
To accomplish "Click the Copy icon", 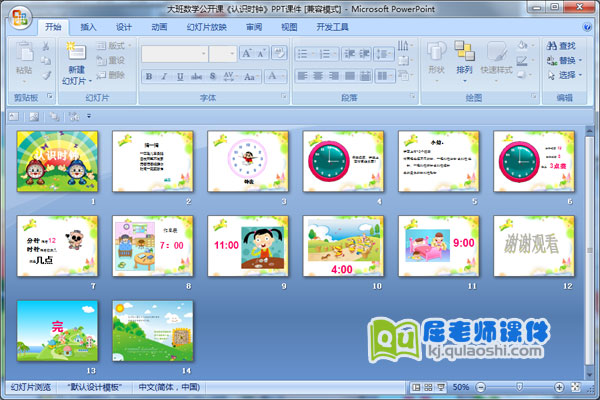I will tap(46, 60).
